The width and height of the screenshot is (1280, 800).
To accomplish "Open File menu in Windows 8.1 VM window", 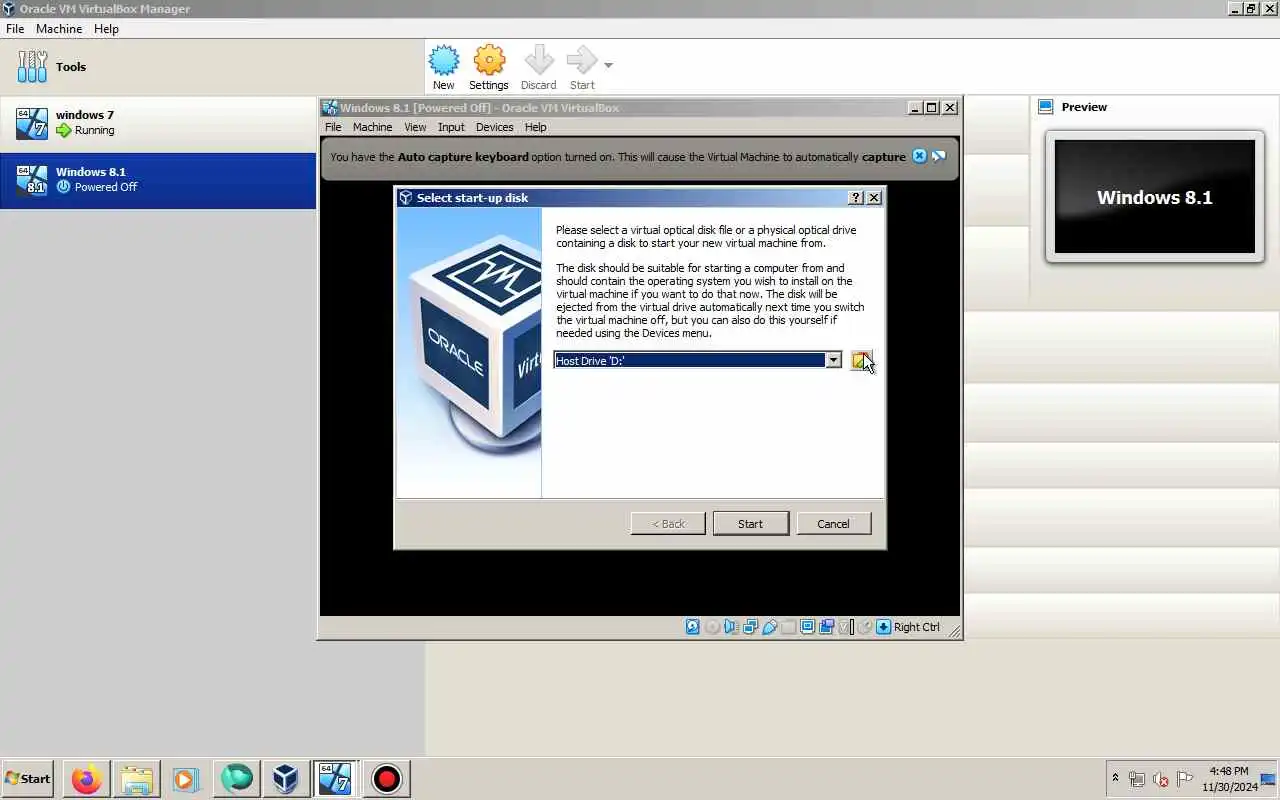I will [x=333, y=127].
